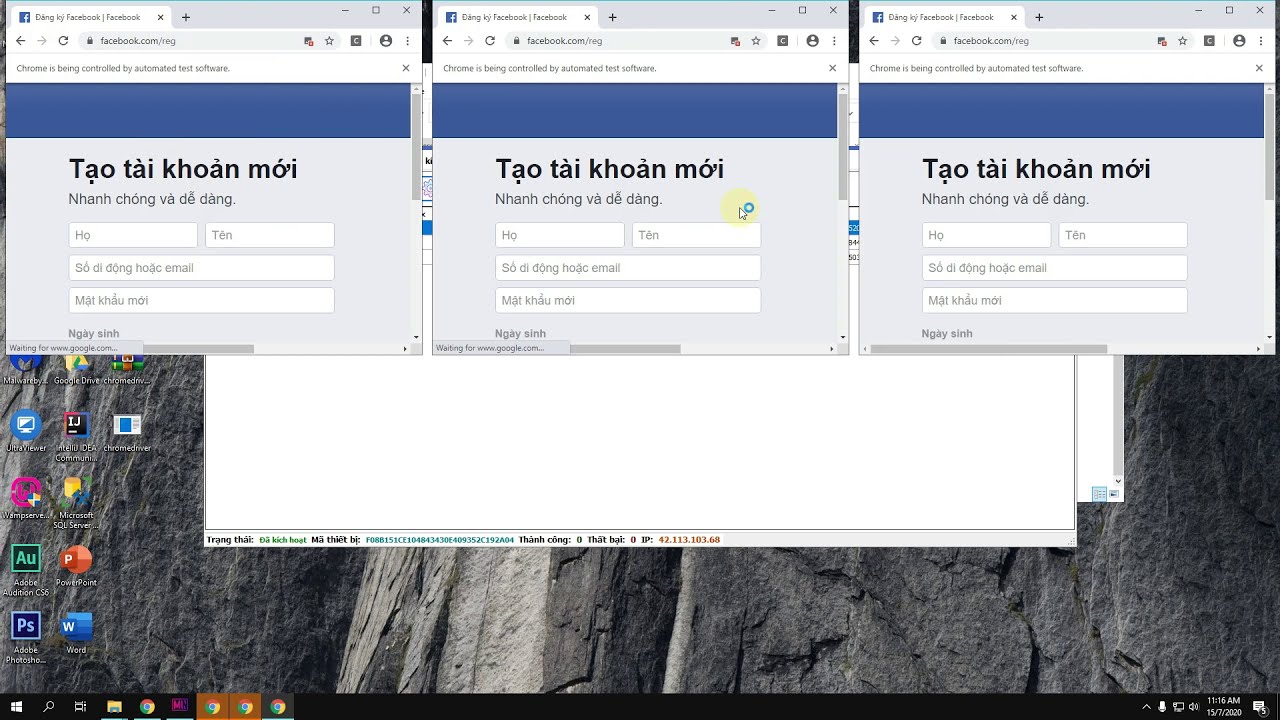Image resolution: width=1280 pixels, height=720 pixels.
Task: Open Task View on taskbar
Action: click(81, 707)
